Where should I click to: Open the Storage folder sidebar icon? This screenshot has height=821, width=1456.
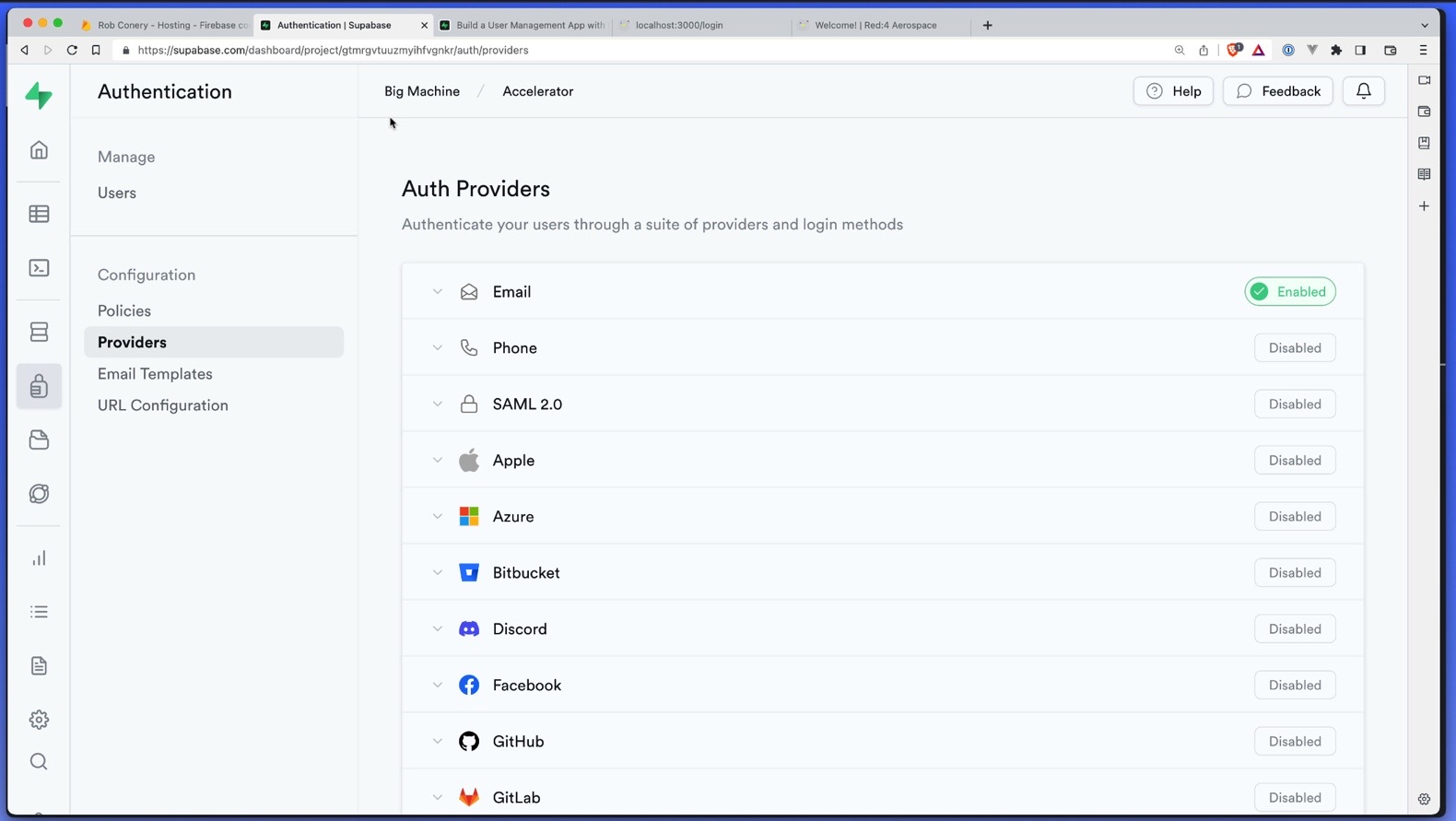coord(39,440)
